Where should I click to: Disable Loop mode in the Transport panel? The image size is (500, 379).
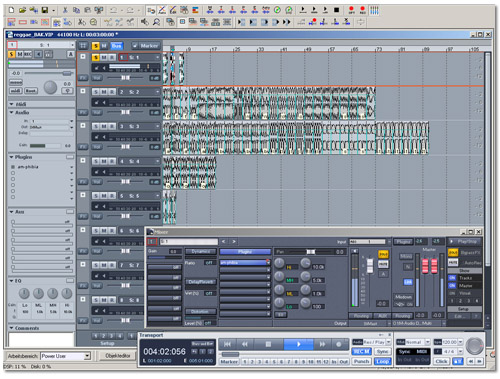tap(382, 361)
